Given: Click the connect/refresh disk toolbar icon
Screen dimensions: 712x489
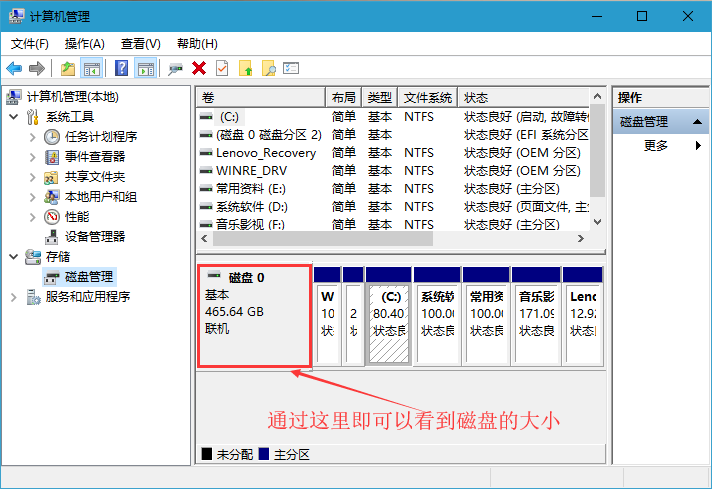Looking at the screenshot, I should coord(175,69).
